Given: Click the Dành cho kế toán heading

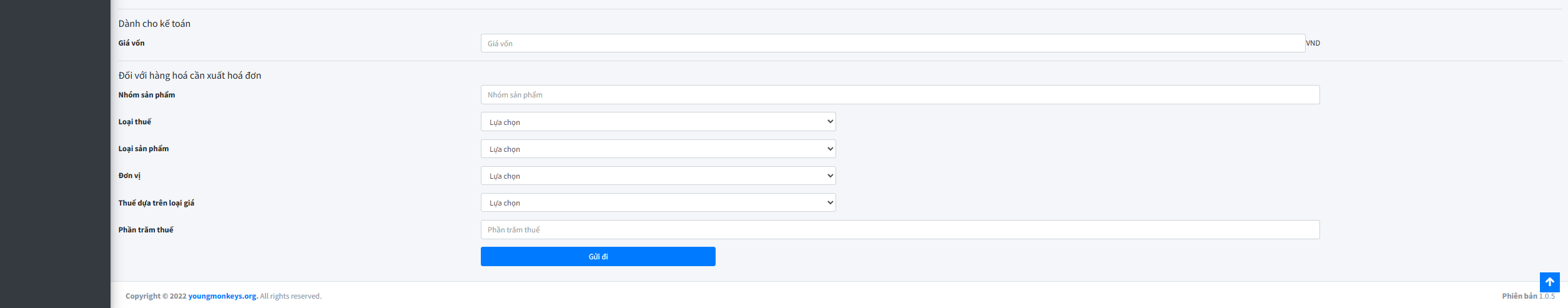Looking at the screenshot, I should click(154, 24).
